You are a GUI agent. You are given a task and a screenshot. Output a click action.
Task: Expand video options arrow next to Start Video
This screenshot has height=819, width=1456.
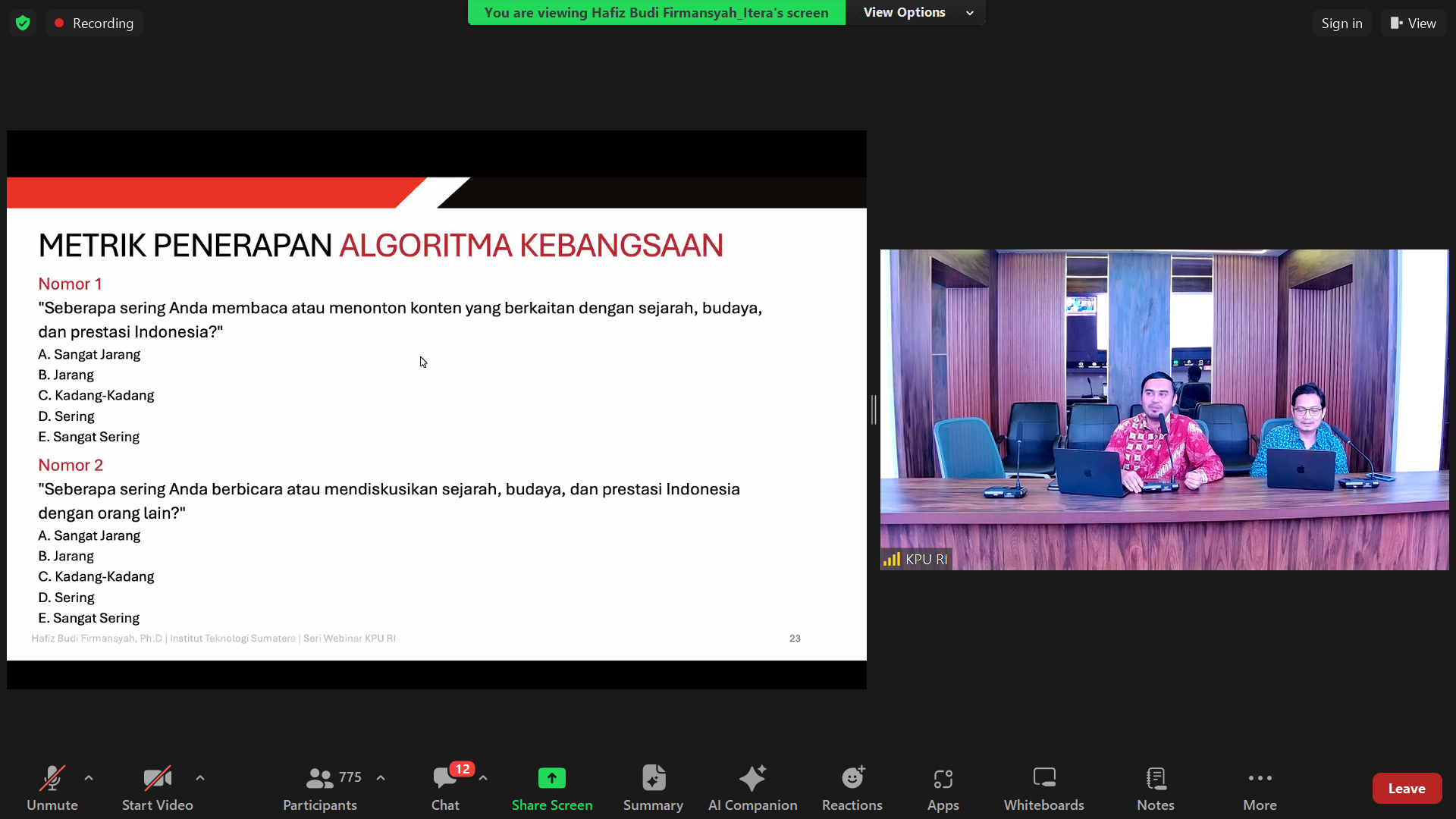pos(200,778)
